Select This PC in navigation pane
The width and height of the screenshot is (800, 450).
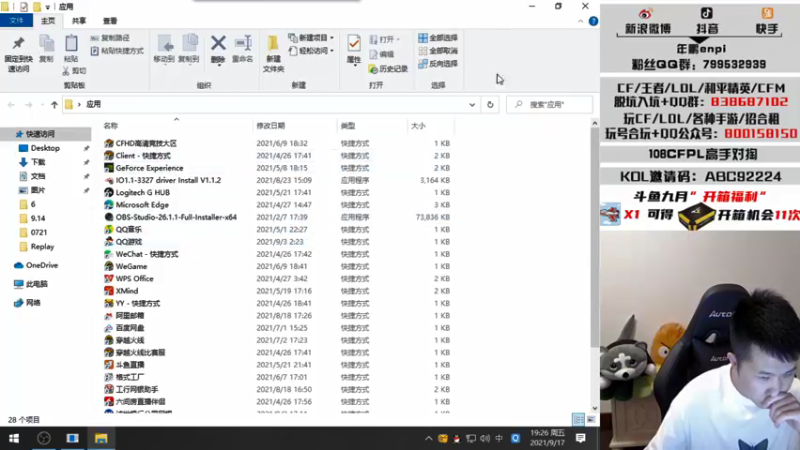(37, 284)
